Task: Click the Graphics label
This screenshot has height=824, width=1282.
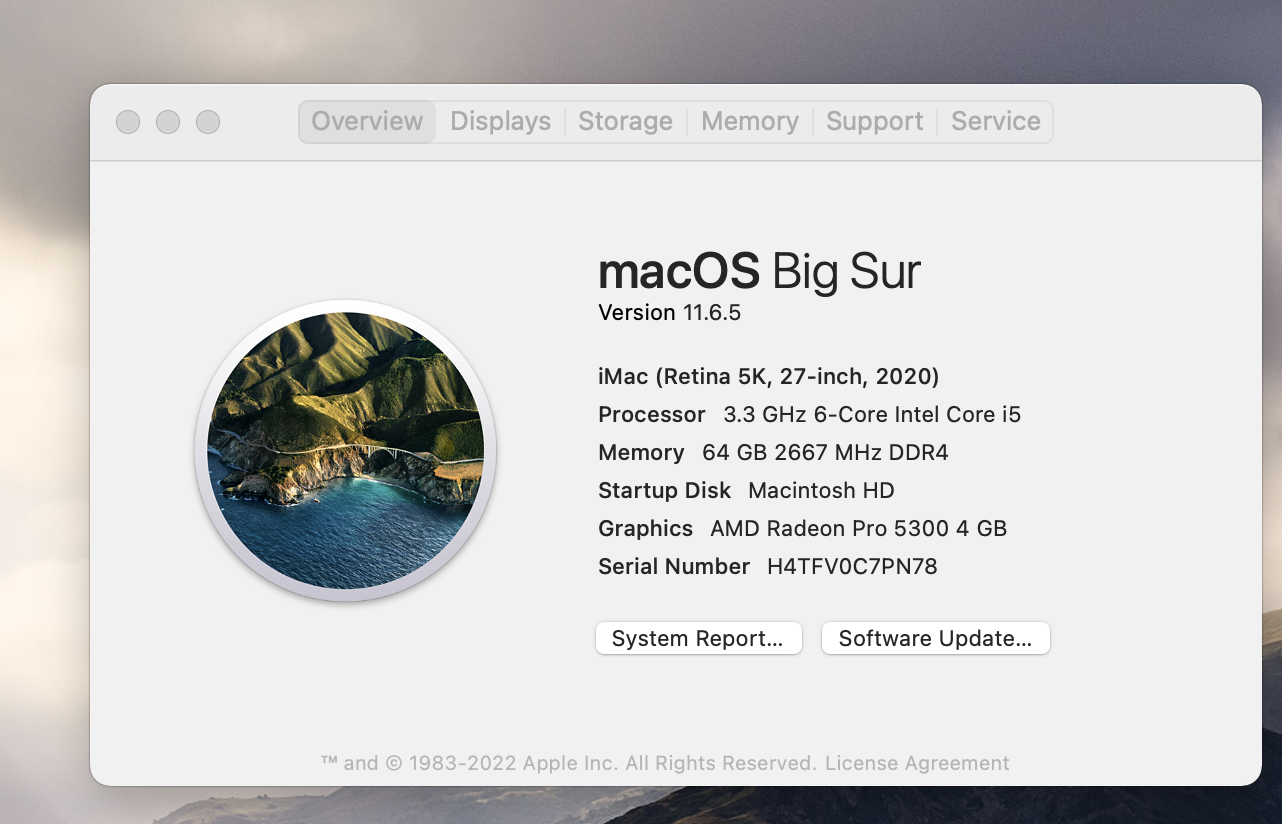Action: 646,528
